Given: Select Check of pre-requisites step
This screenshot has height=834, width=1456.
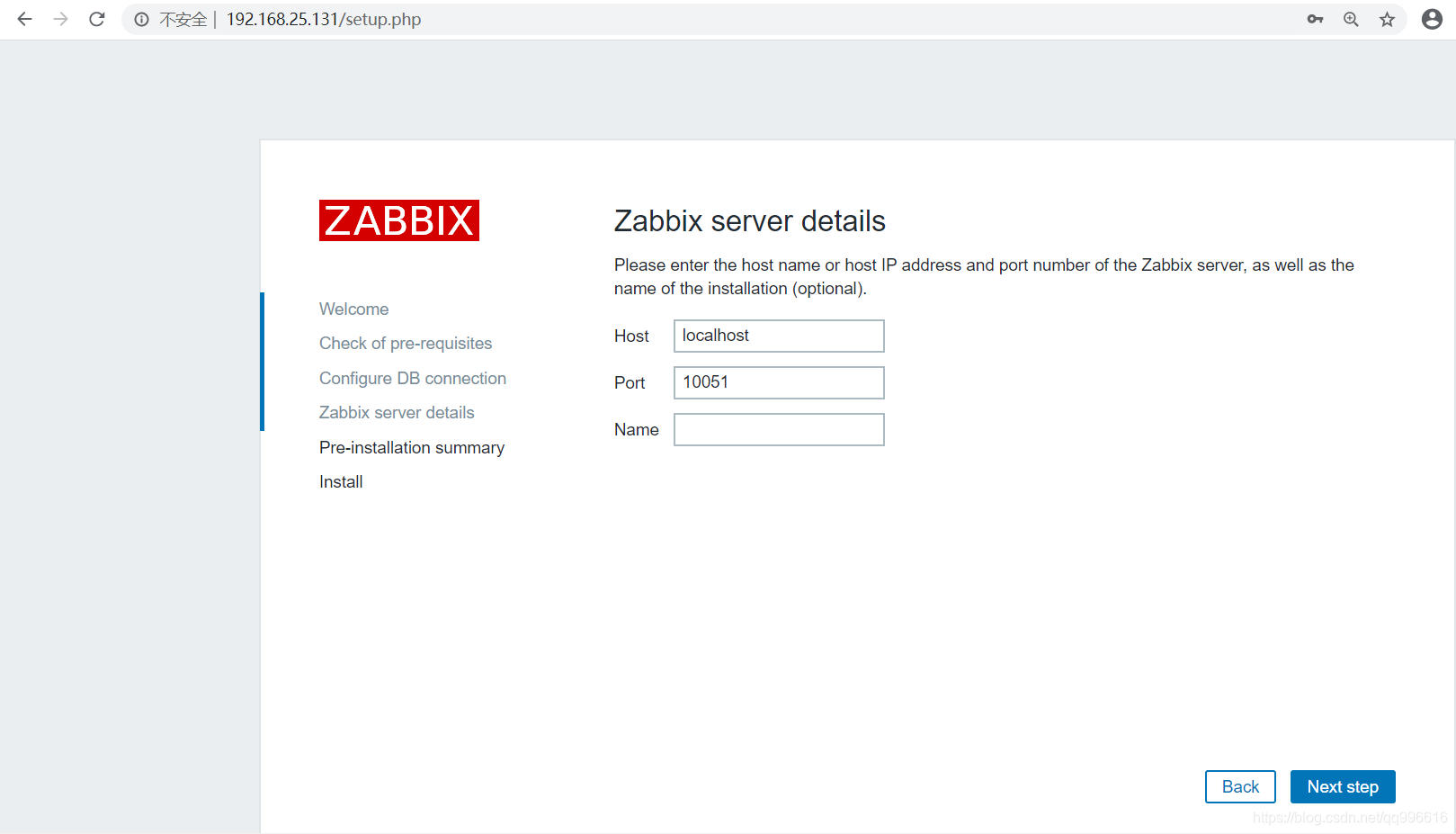Looking at the screenshot, I should 406,343.
